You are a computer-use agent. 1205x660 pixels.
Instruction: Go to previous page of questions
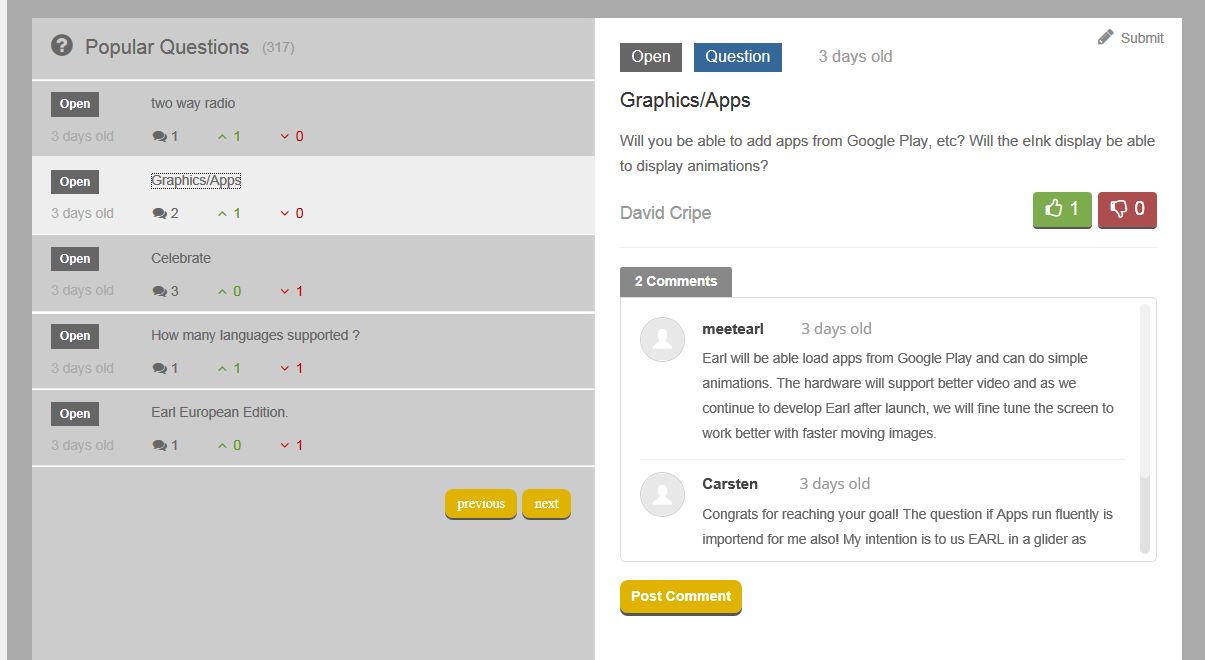coord(481,504)
